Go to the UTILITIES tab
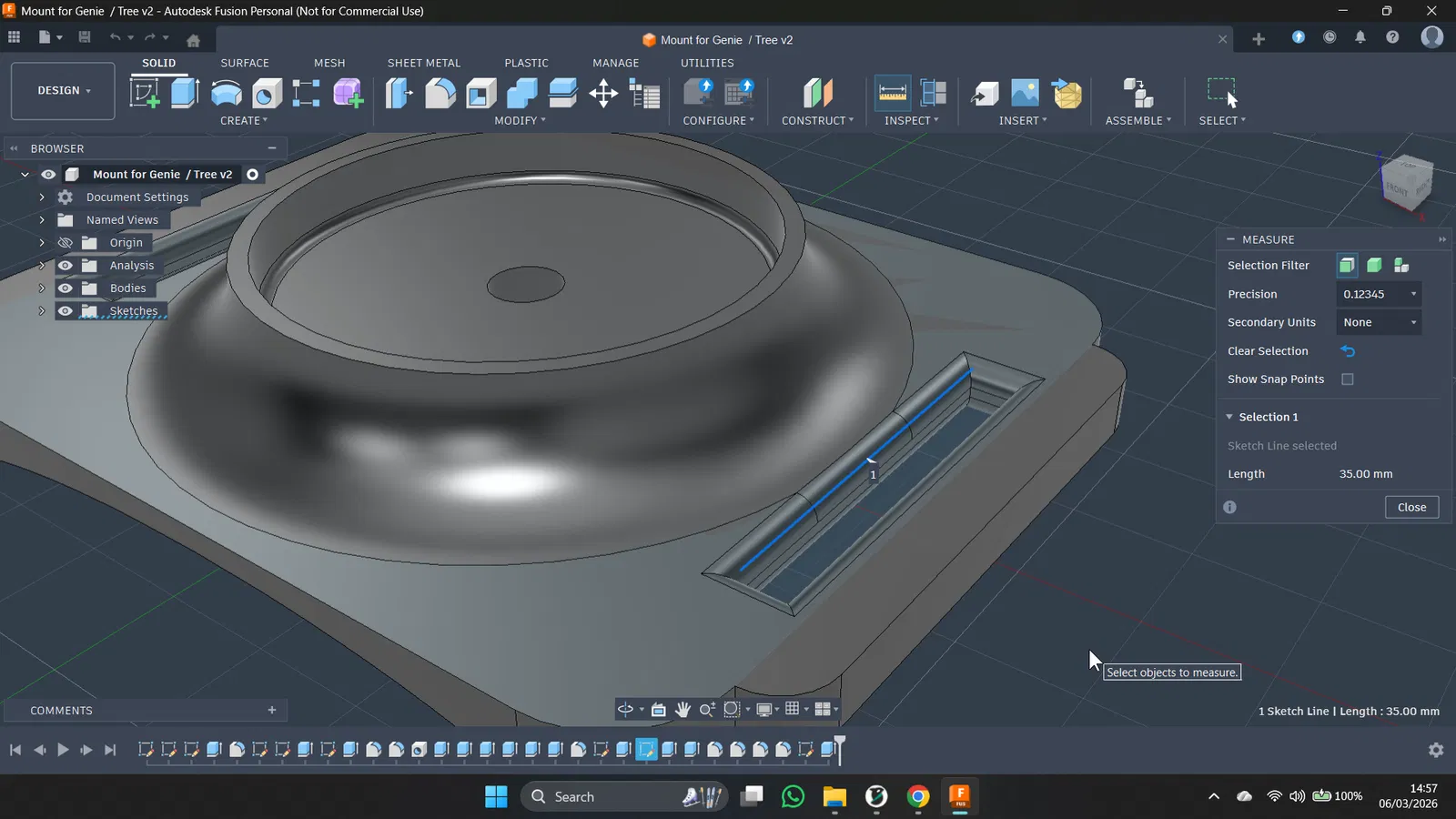 pos(707,63)
